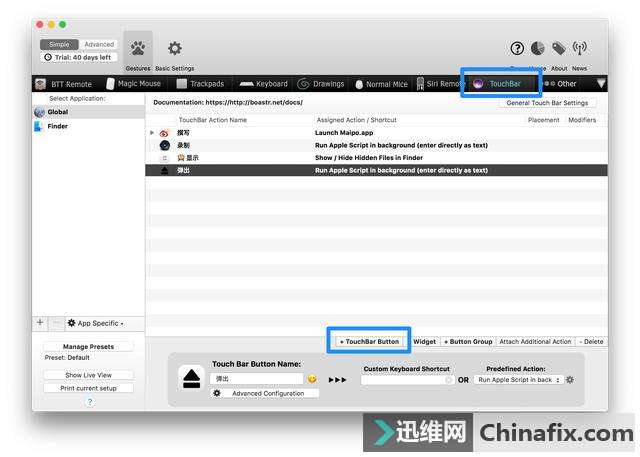Click the help question mark below Print setup

coord(89,402)
